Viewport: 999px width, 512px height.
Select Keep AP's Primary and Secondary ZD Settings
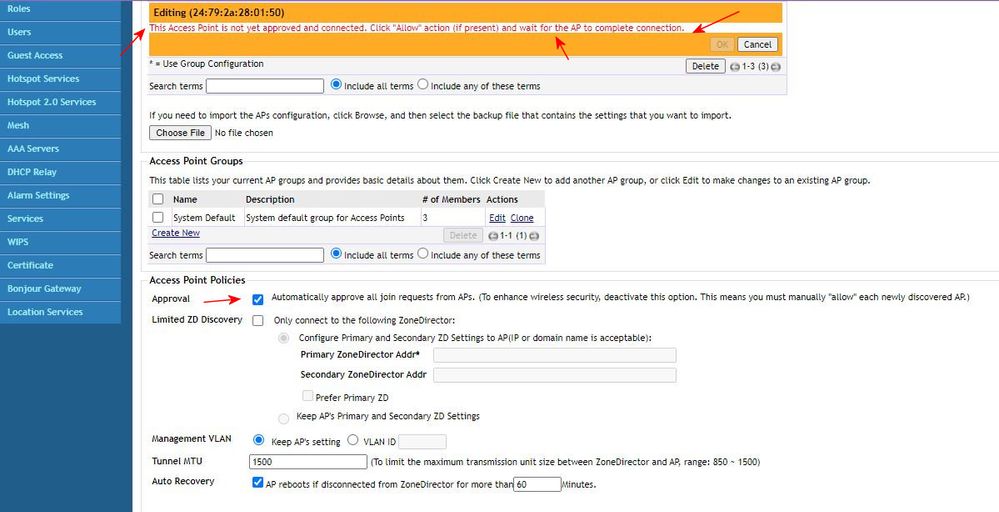[283, 417]
